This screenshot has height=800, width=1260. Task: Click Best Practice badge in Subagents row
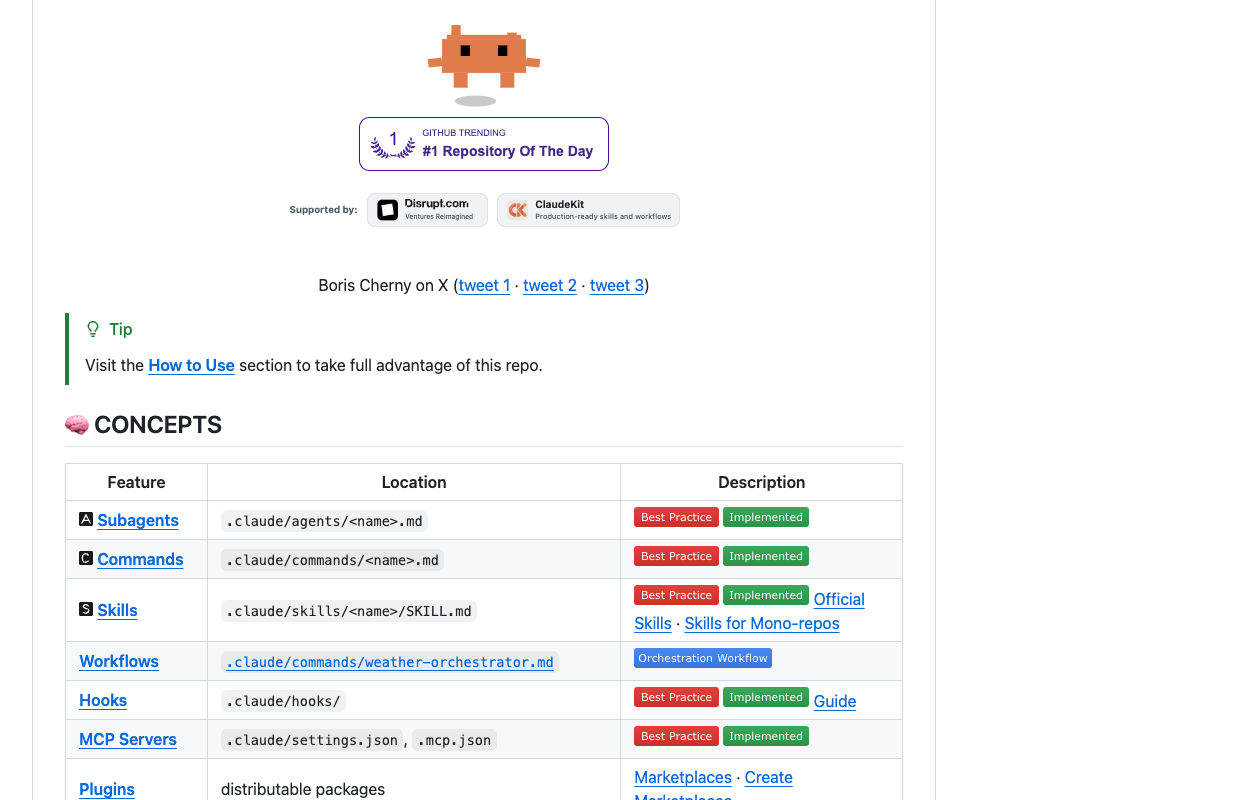coord(676,517)
